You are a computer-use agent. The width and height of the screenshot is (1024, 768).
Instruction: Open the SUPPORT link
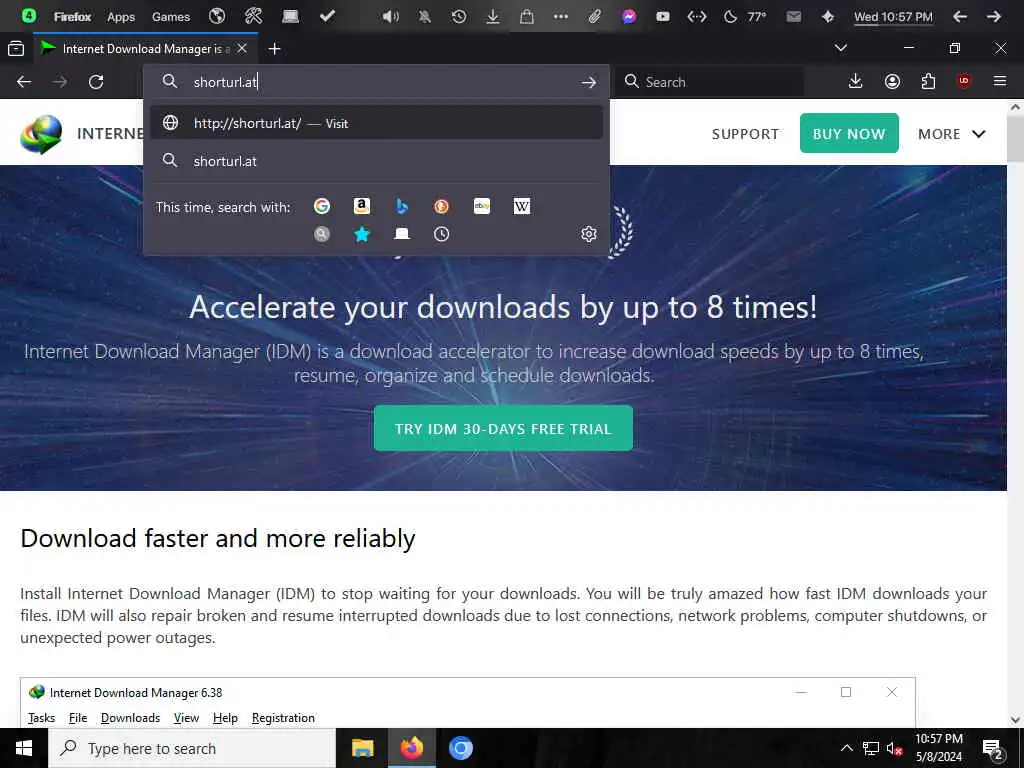(745, 134)
